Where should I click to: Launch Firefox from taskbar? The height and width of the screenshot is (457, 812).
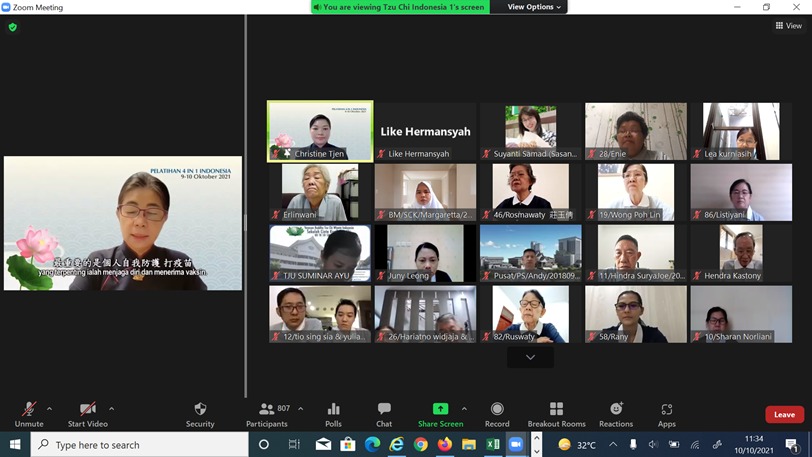click(444, 445)
